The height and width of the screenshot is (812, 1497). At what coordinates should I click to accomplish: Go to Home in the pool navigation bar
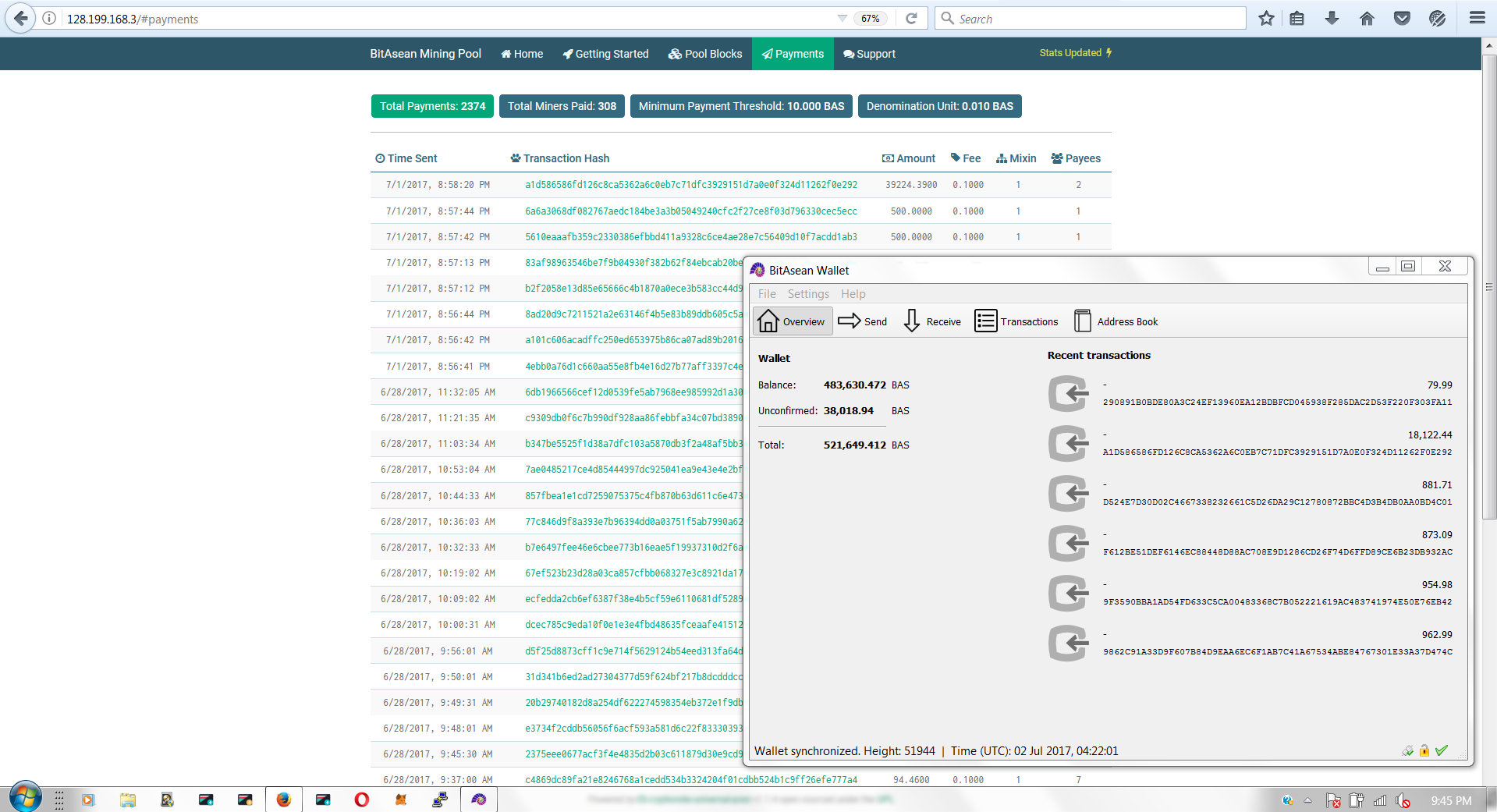[x=522, y=54]
